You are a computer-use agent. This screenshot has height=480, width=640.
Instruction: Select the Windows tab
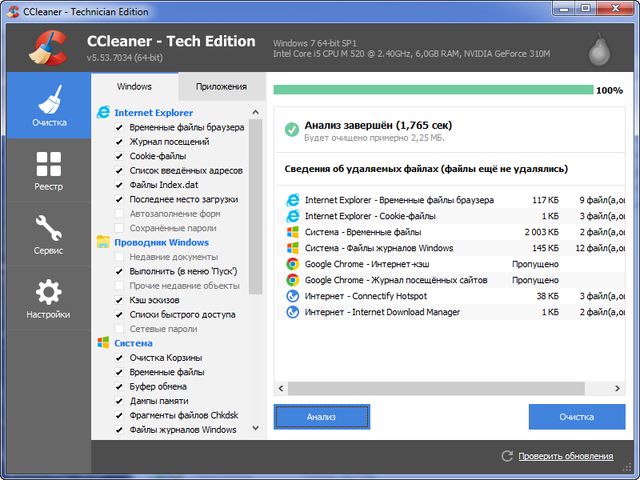(134, 87)
